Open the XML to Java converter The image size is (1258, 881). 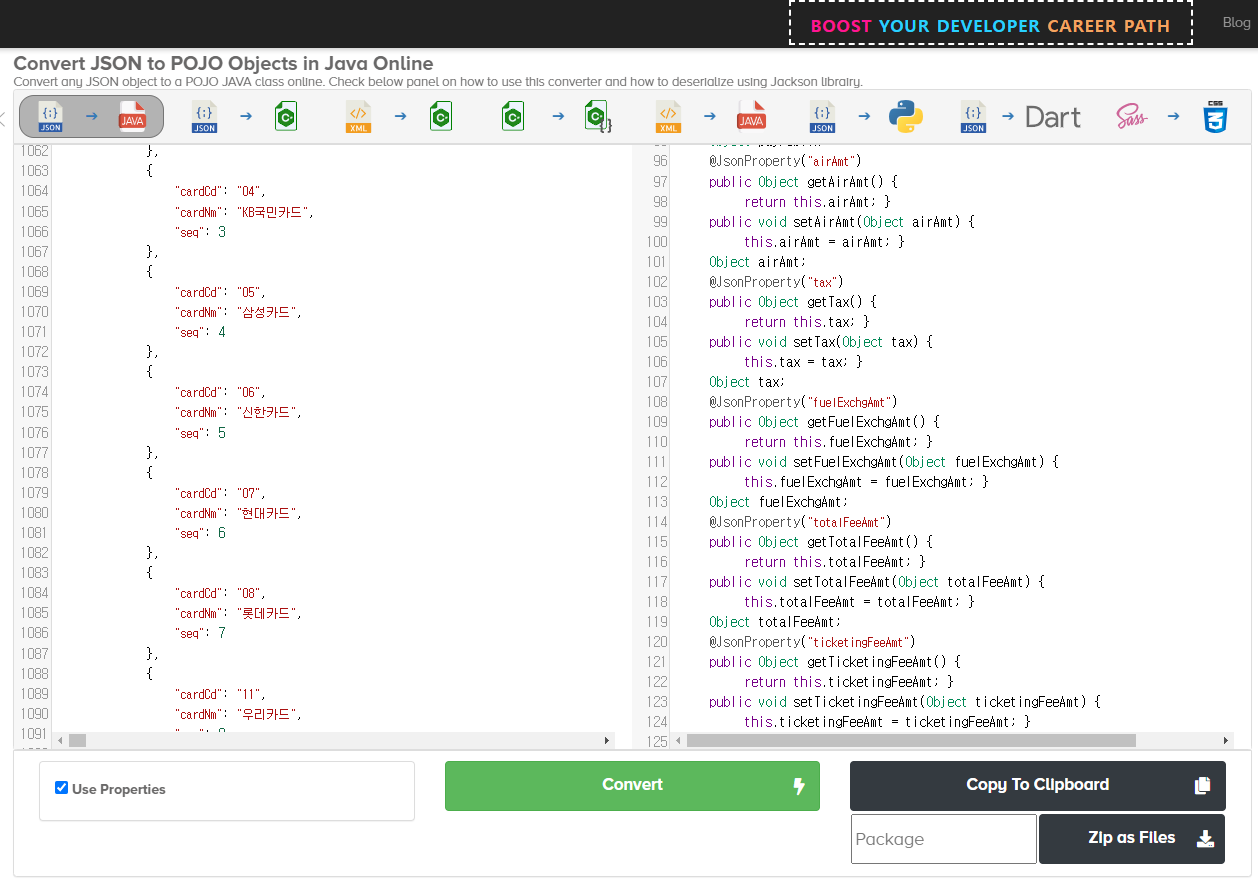[x=709, y=117]
